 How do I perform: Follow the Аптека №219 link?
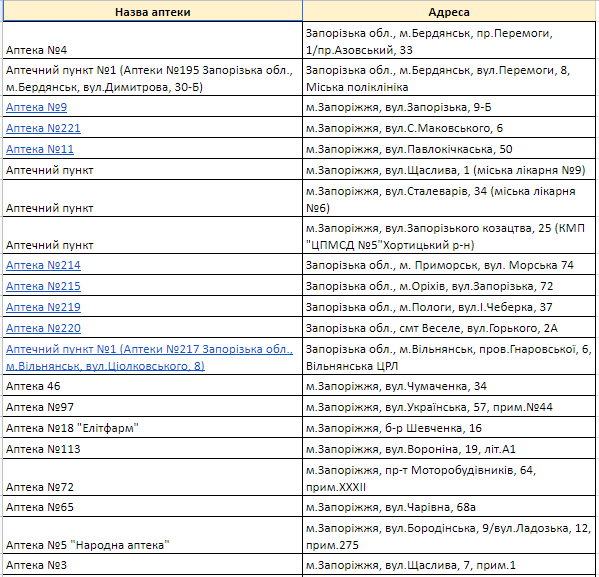point(43,307)
